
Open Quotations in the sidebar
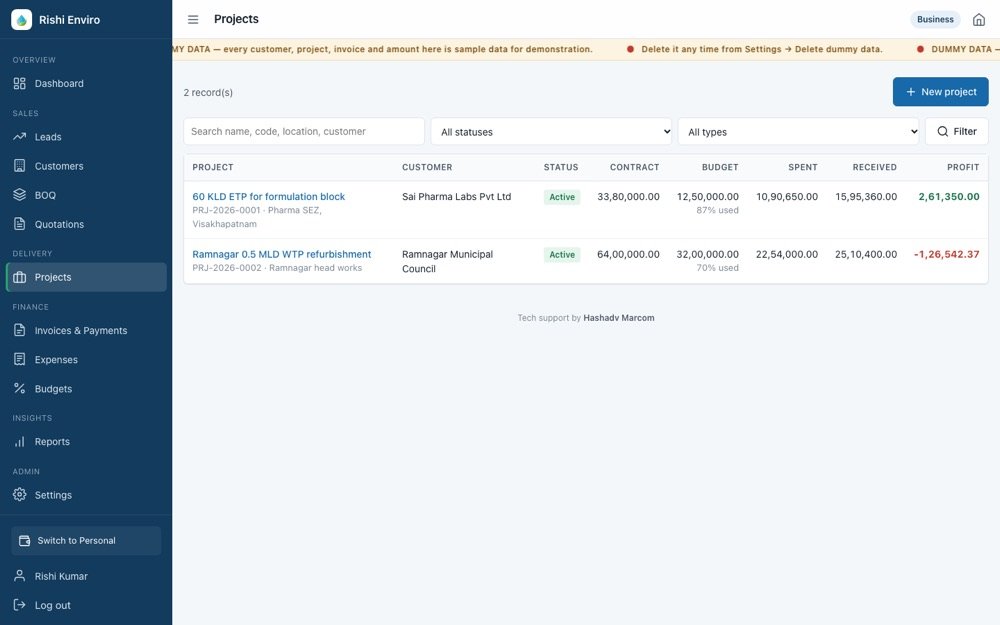click(x=86, y=224)
